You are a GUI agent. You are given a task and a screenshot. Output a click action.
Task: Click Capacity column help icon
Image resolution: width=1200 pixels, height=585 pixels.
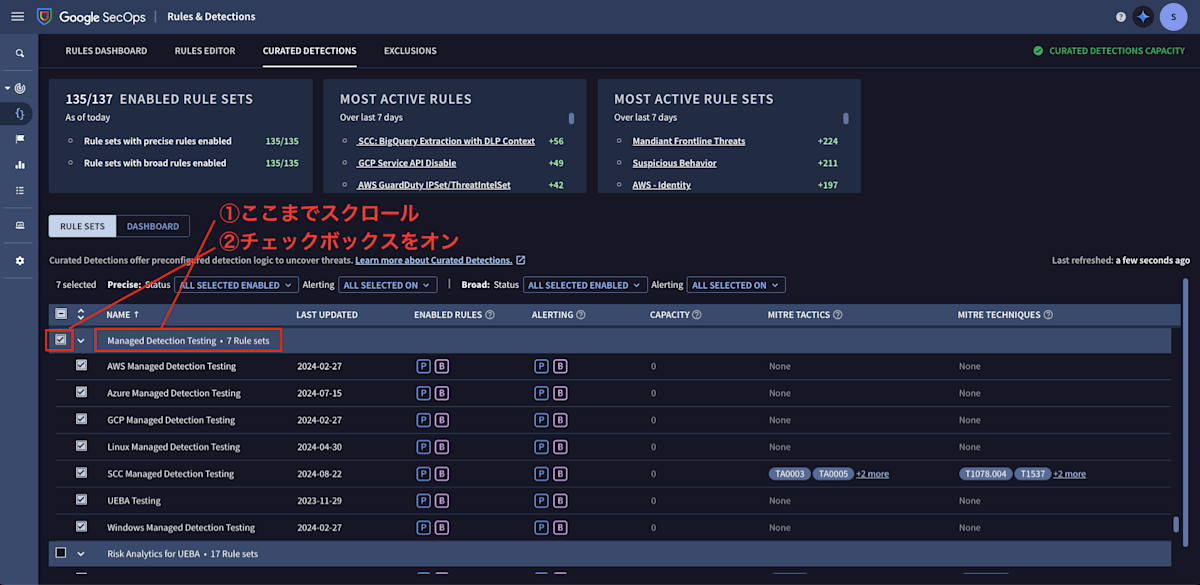click(x=697, y=315)
